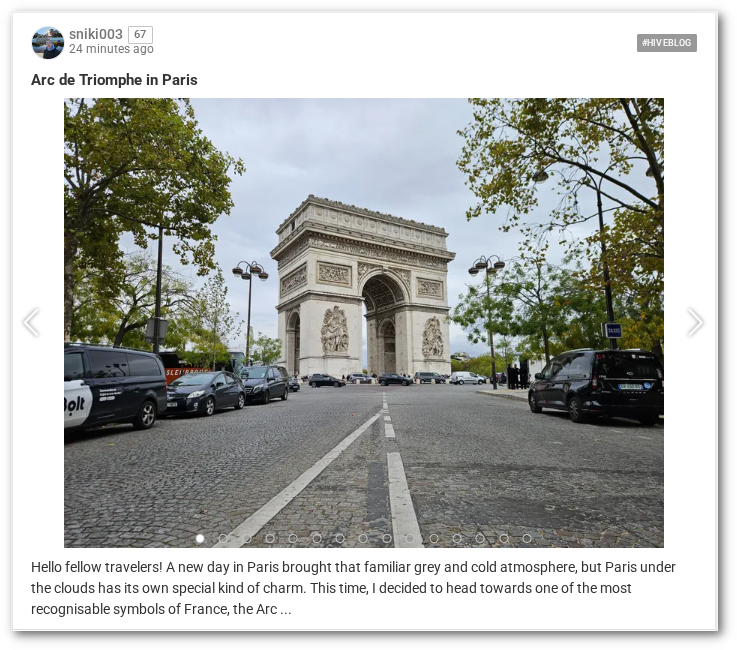
Task: Open the #HIVEBLOG tag label
Action: tap(666, 43)
